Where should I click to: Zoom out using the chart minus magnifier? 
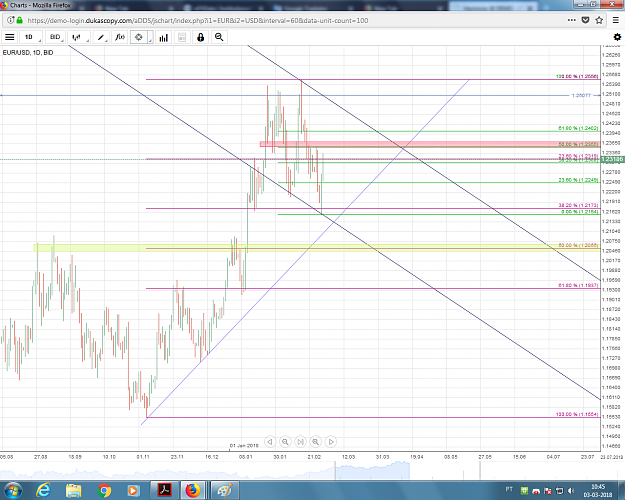pos(285,442)
